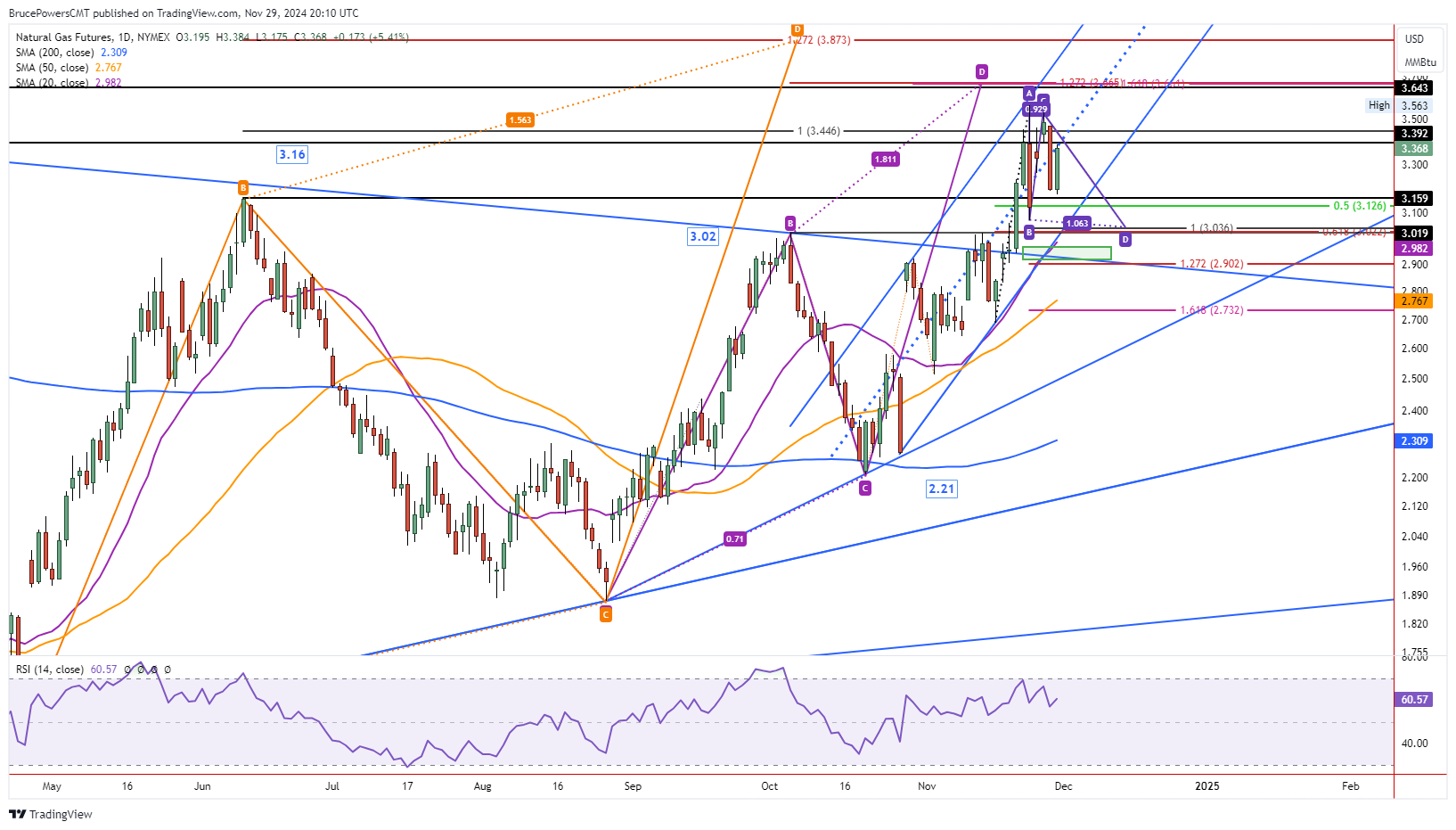The image size is (1456, 830).
Task: Select the 1.272 (2.902) Fibonacci label
Action: click(1212, 264)
